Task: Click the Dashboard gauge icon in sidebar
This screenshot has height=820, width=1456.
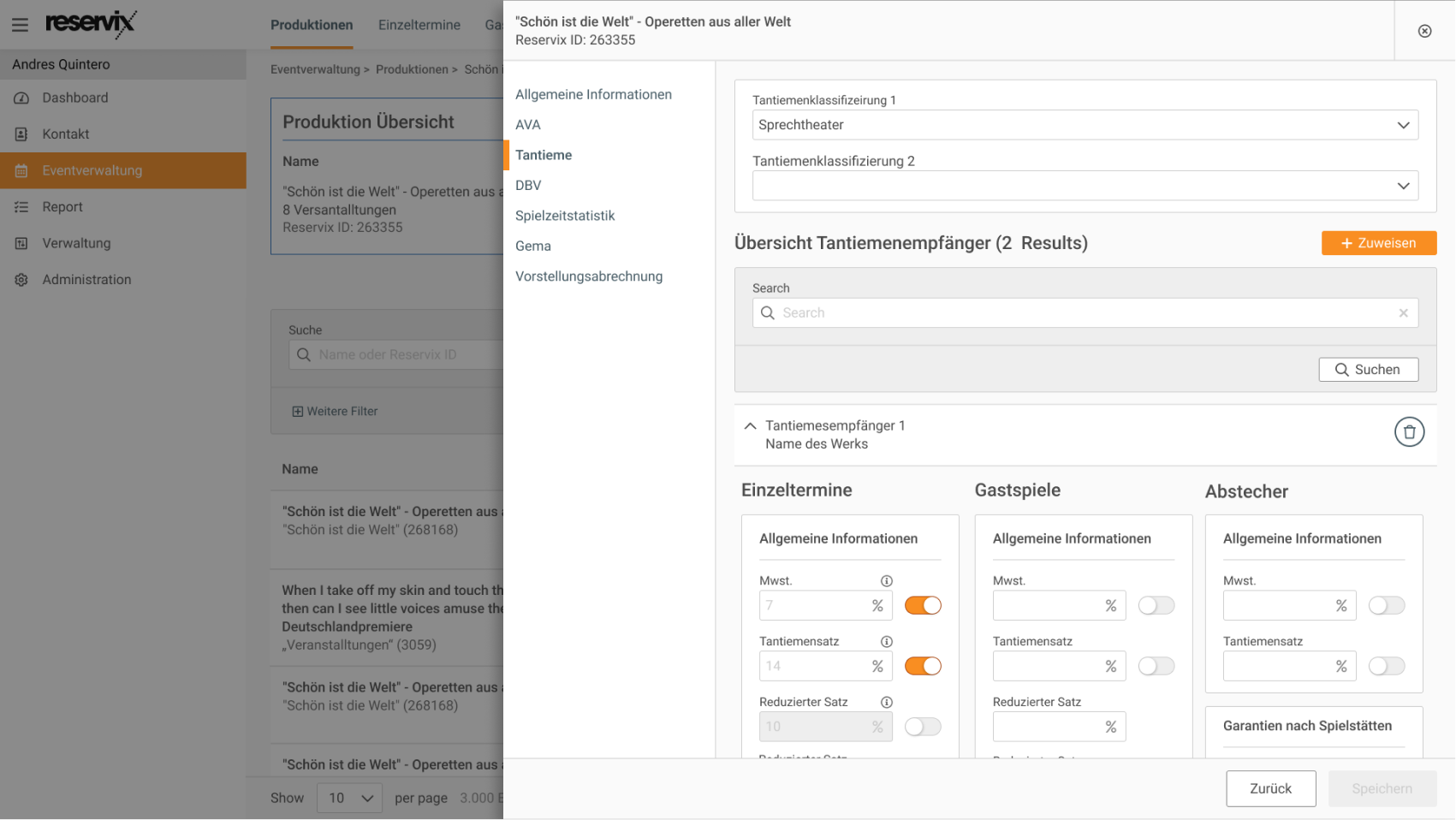Action: (21, 98)
